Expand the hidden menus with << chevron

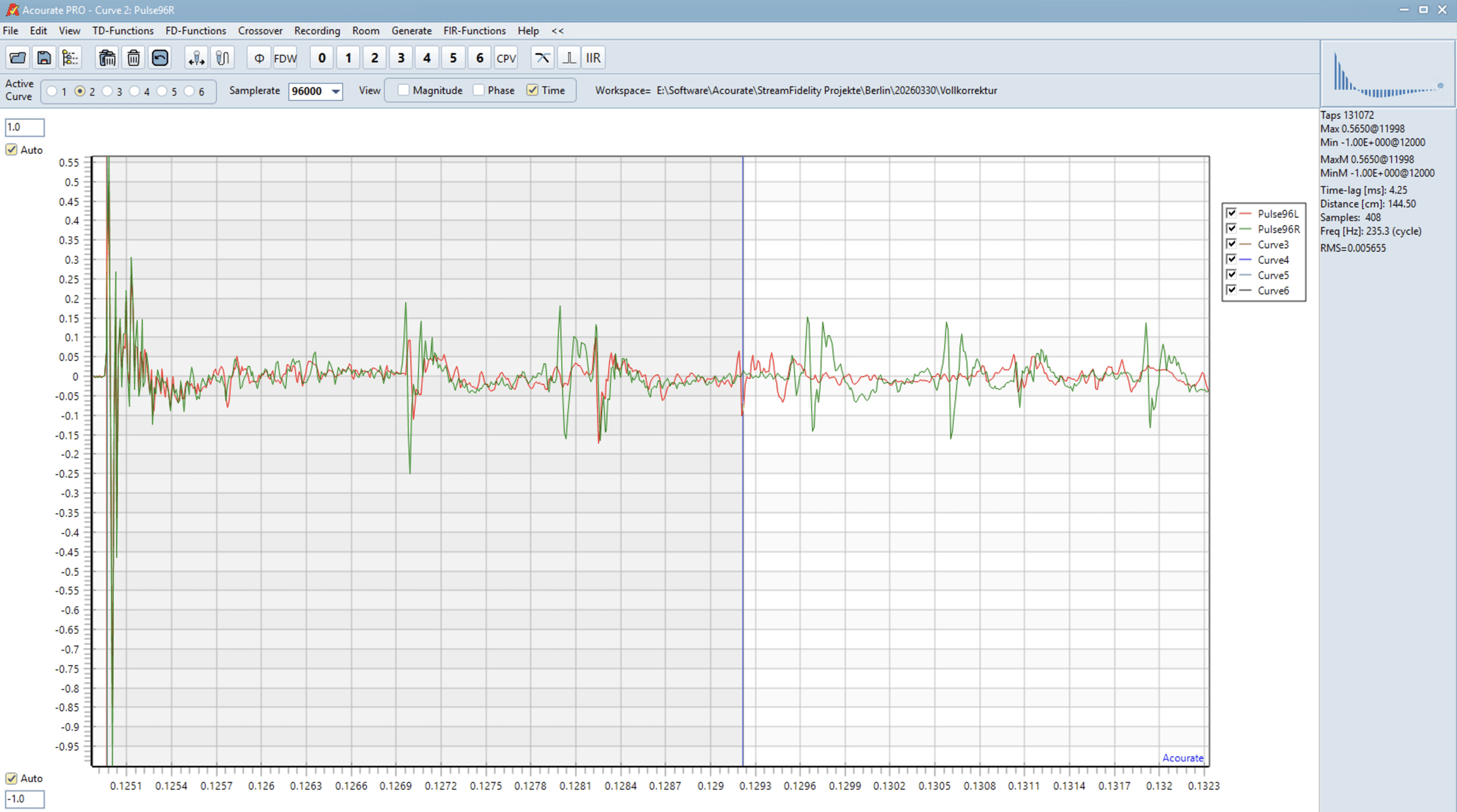(x=557, y=31)
